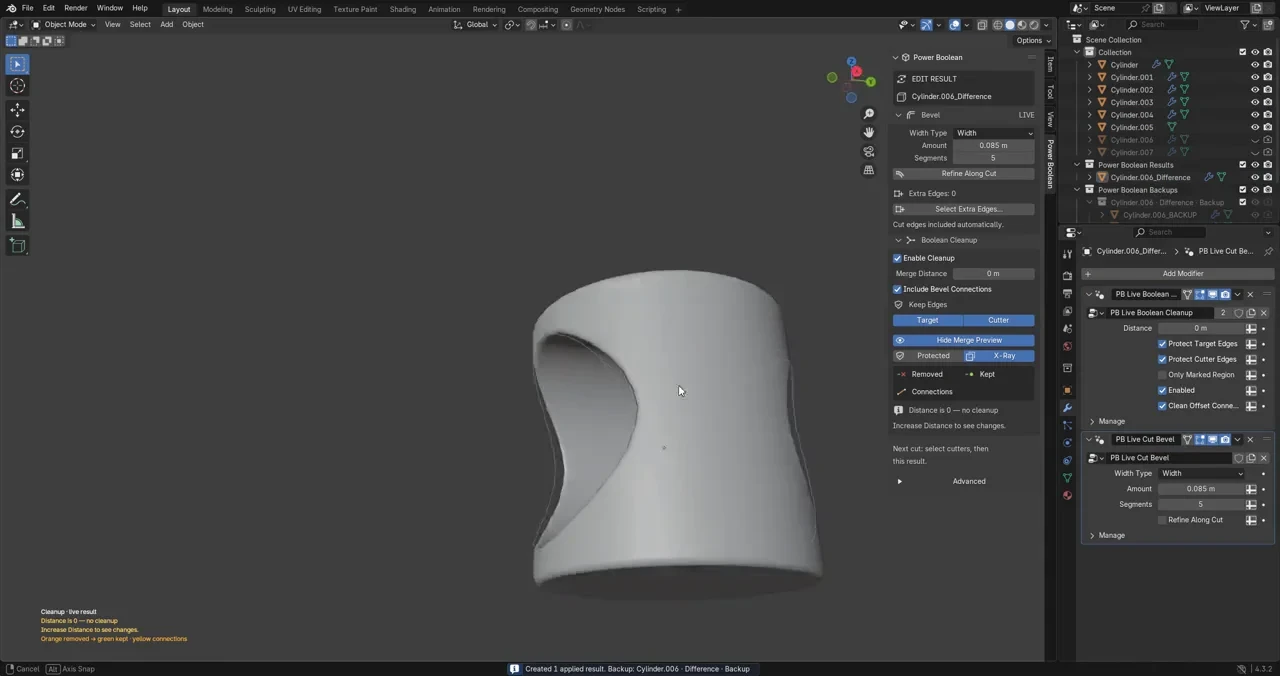Open the Object Data properties tab icon

pyautogui.click(x=1067, y=478)
